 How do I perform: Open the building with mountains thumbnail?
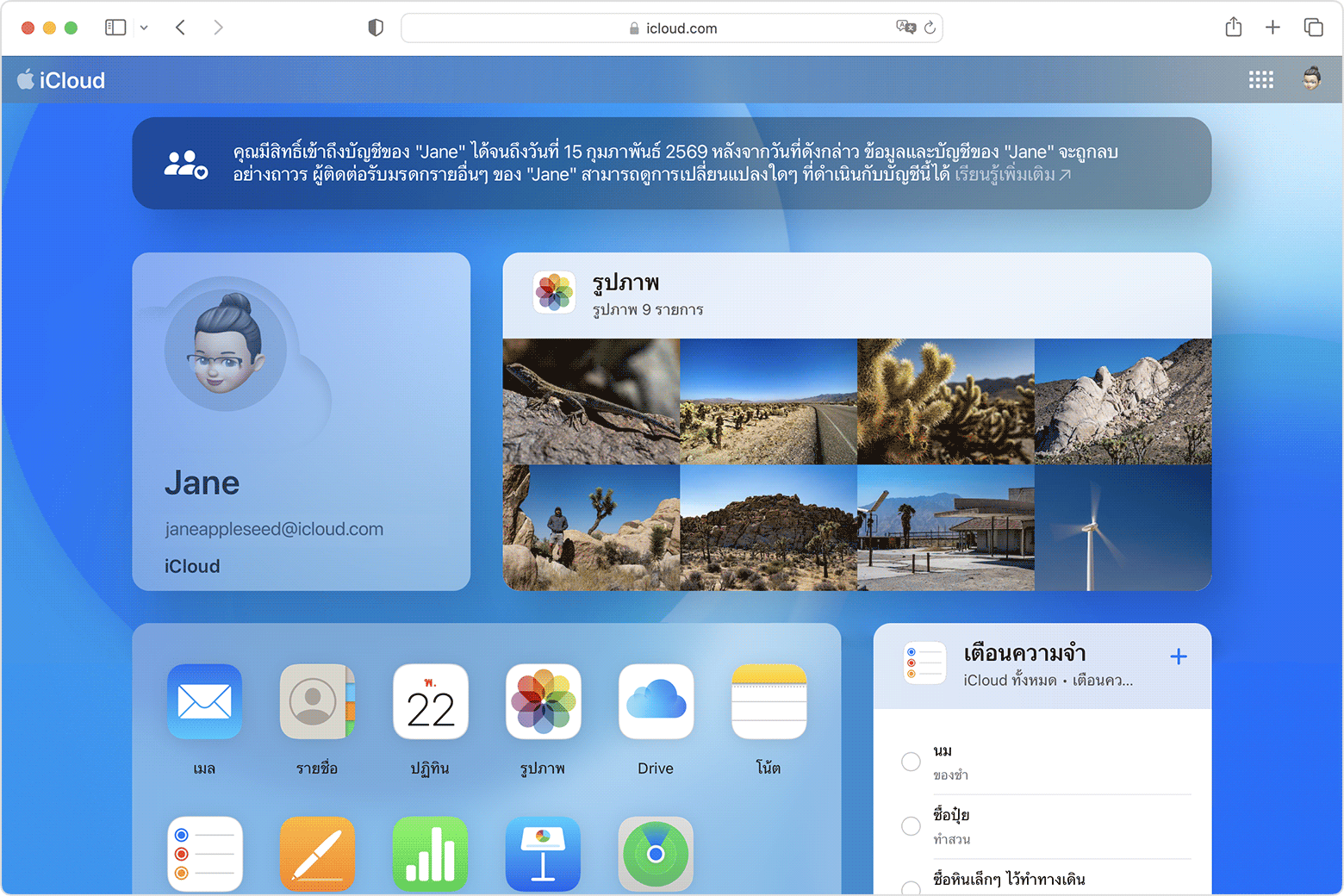click(946, 528)
